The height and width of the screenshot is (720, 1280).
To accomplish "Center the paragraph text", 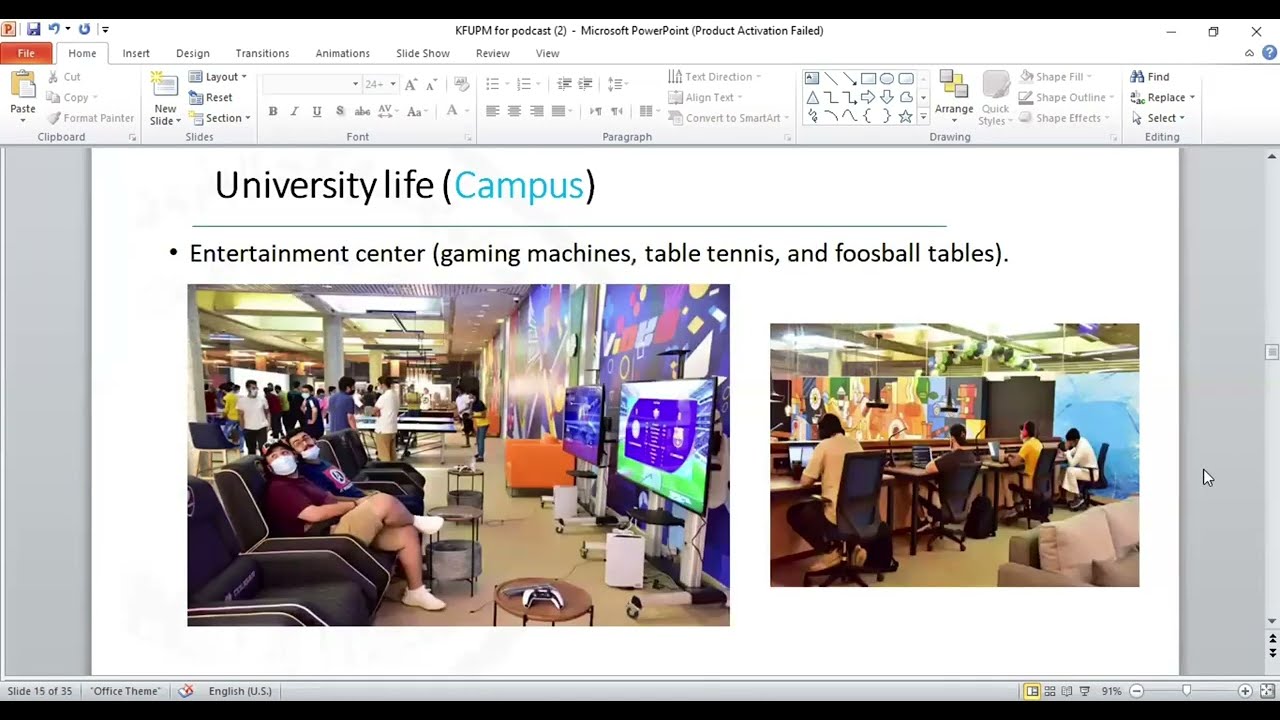I will pyautogui.click(x=515, y=111).
